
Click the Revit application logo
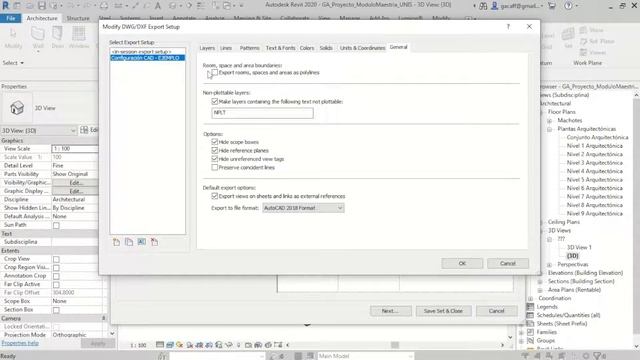(x=6, y=6)
